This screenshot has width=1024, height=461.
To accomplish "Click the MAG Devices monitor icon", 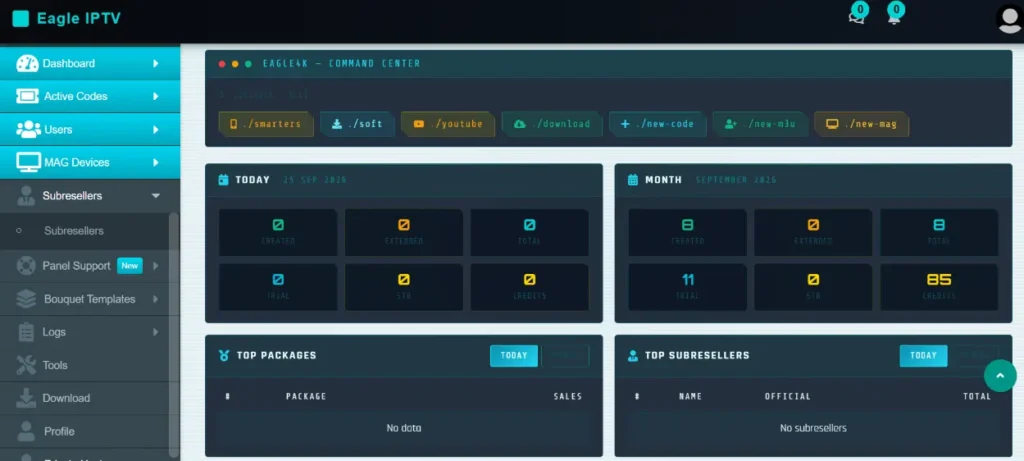I will pyautogui.click(x=27, y=162).
